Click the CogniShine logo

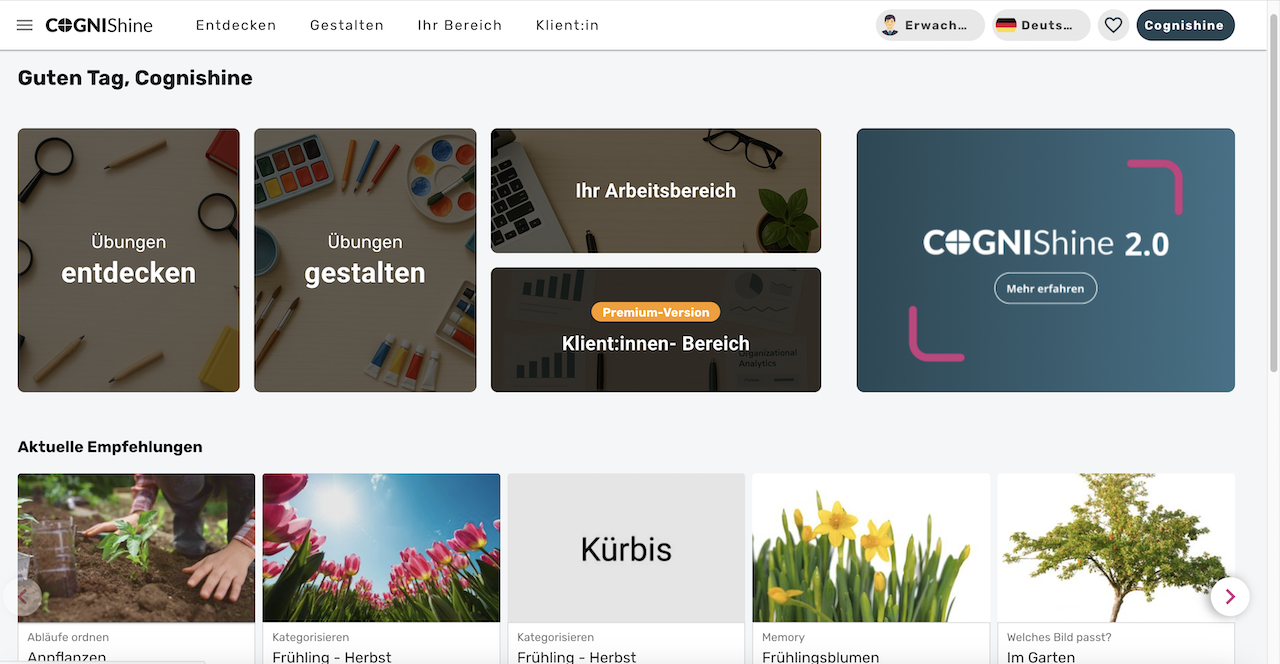pos(99,25)
